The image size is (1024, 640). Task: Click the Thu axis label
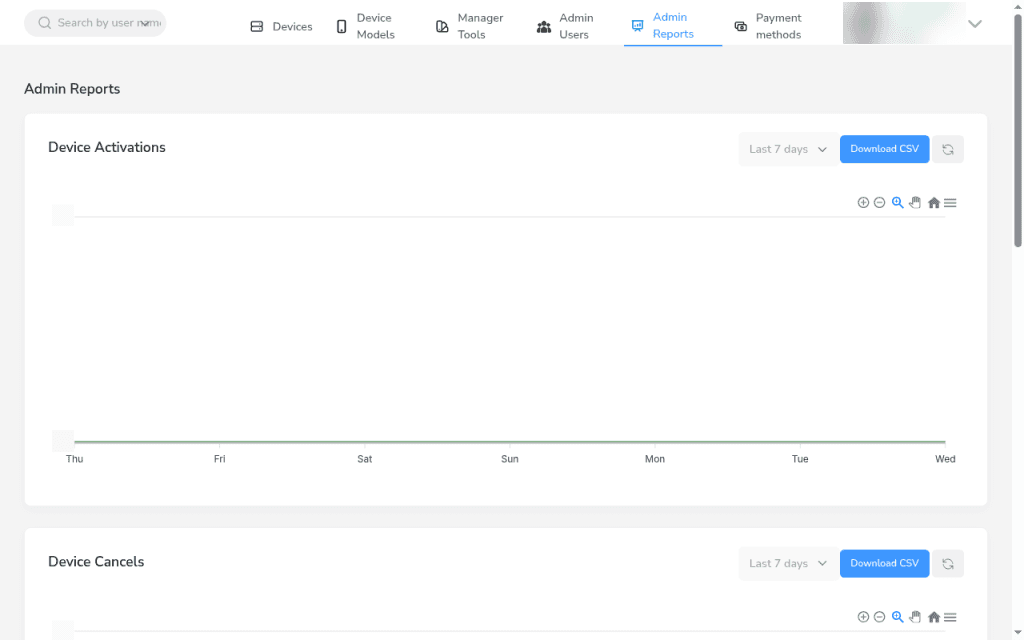(x=74, y=459)
